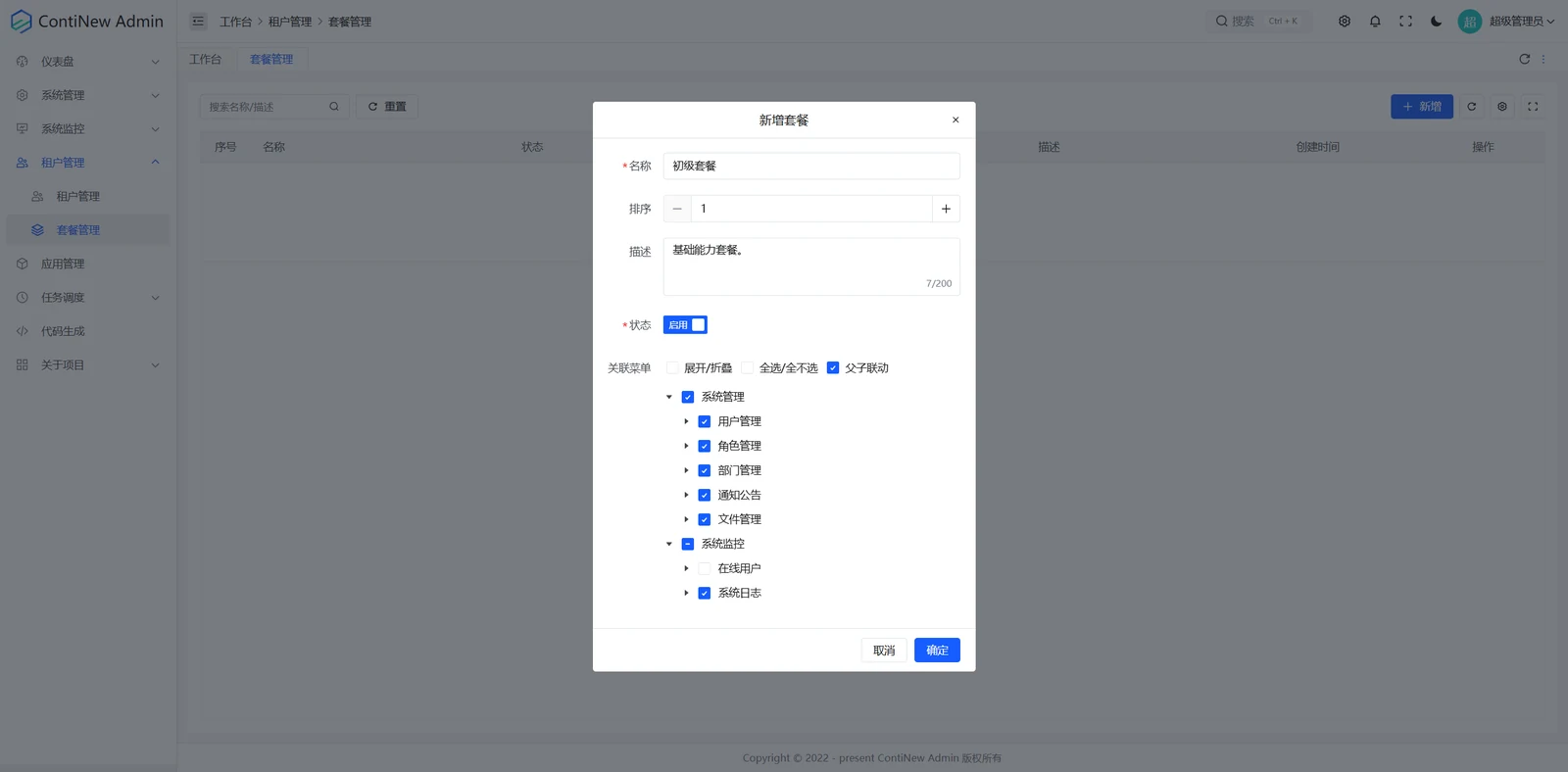Click the tab bar reload icon

pos(1524,59)
